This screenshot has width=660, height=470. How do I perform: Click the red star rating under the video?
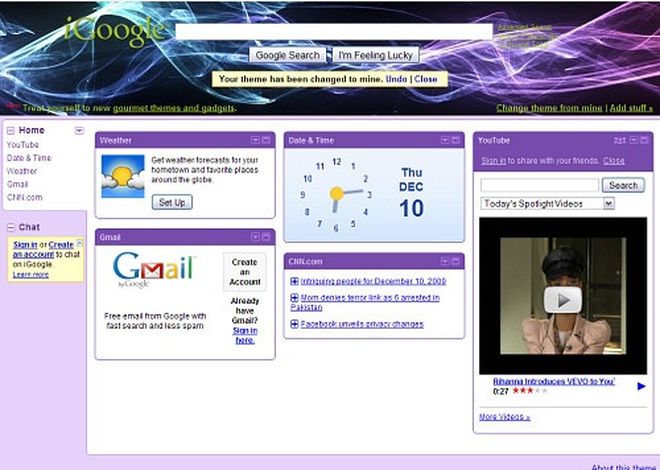(x=530, y=390)
